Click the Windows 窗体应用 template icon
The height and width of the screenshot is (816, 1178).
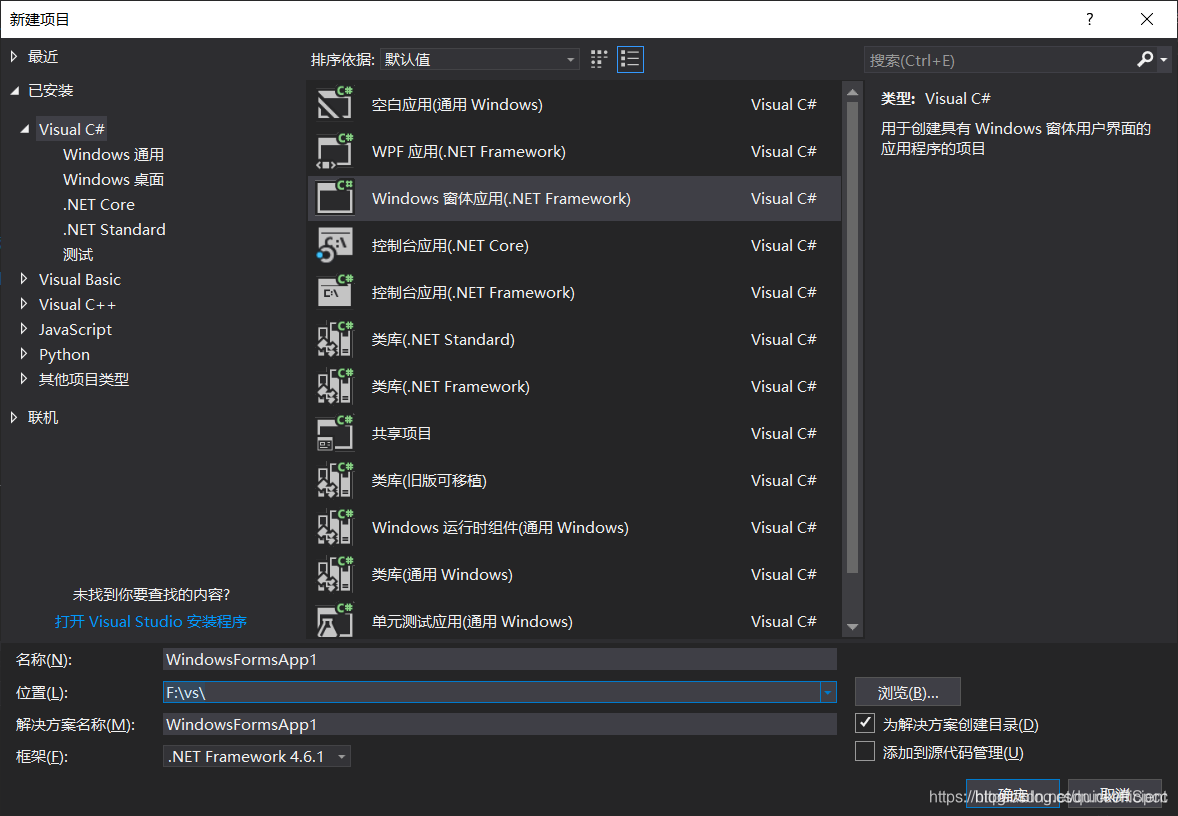coord(335,198)
